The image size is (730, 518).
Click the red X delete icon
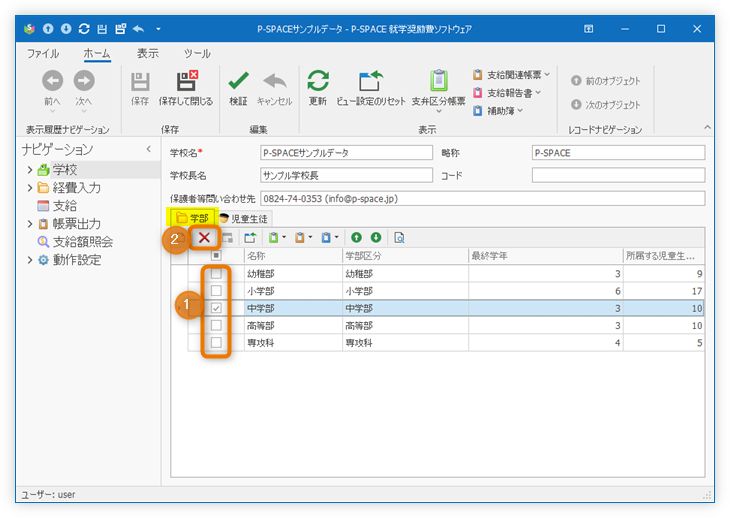[x=204, y=238]
